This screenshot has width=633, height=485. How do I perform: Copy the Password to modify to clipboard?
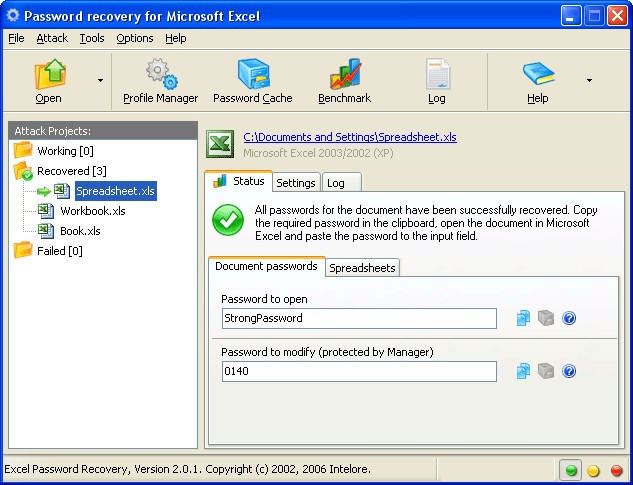(x=524, y=371)
